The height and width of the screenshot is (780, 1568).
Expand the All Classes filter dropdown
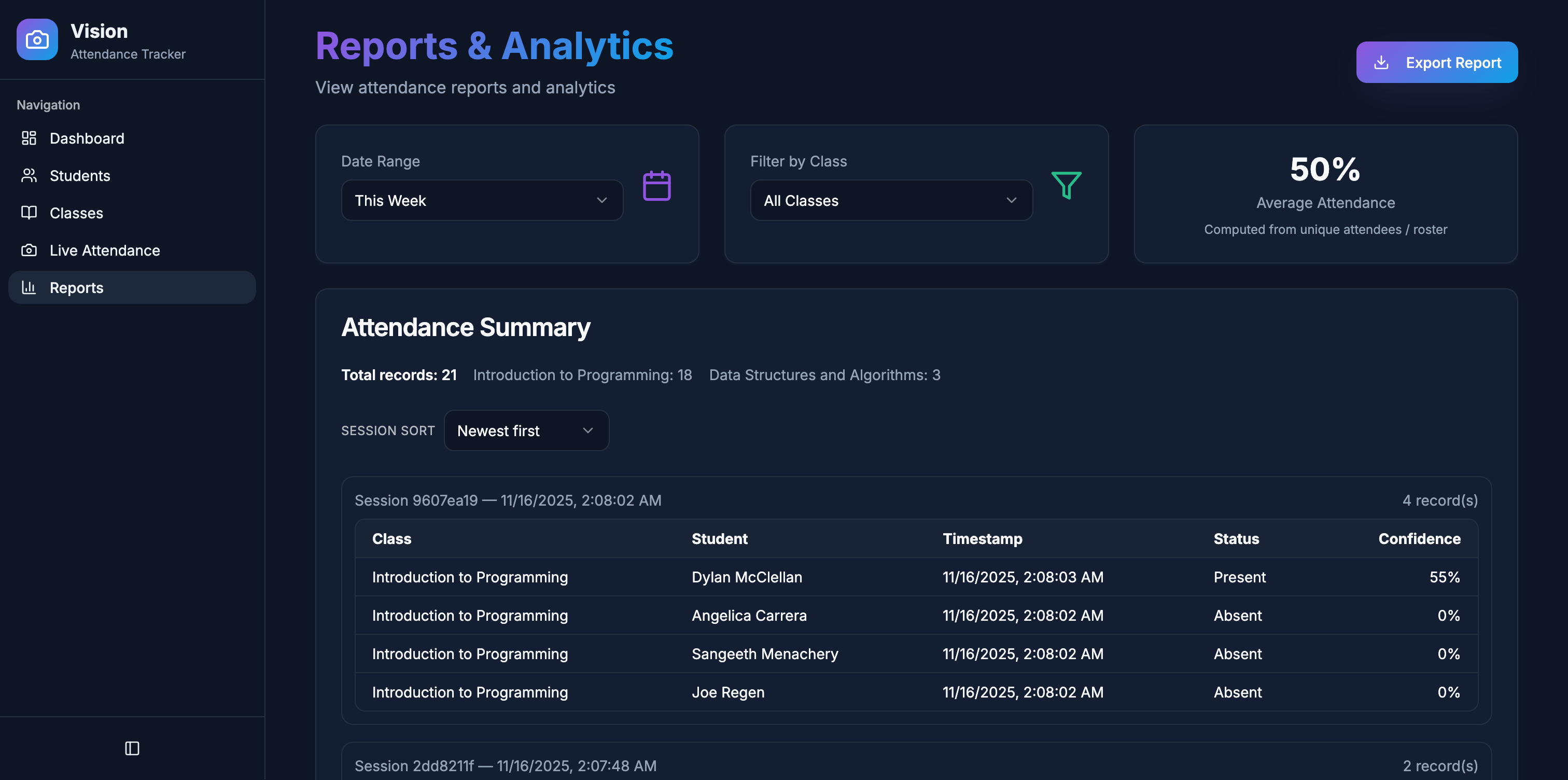(890, 200)
